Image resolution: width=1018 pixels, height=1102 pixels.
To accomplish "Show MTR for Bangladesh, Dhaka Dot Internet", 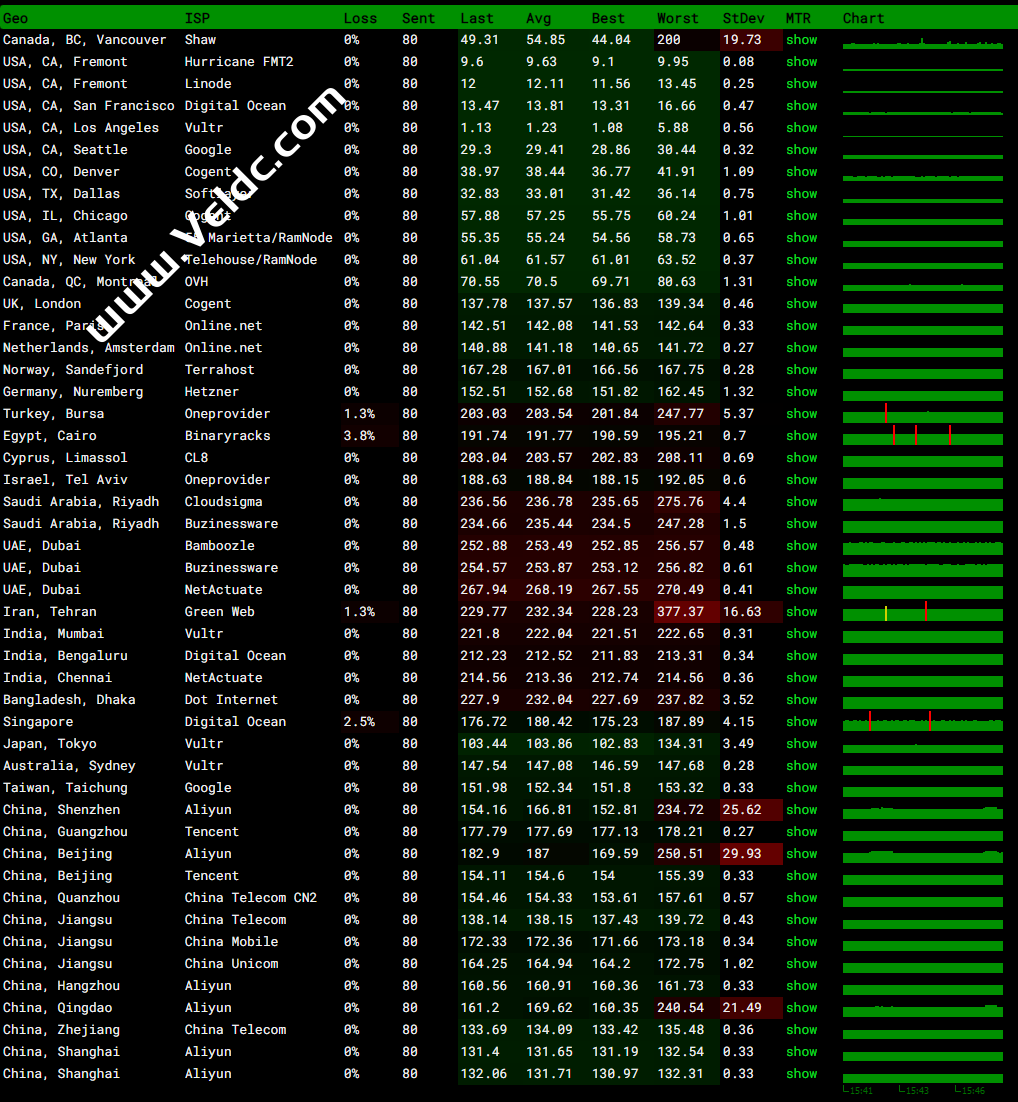I will coord(801,700).
